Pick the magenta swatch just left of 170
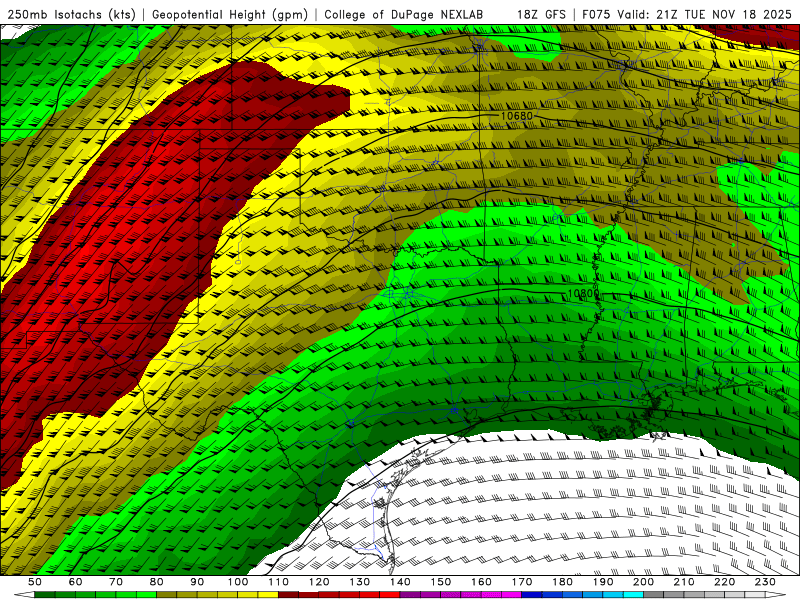 click(x=512, y=595)
